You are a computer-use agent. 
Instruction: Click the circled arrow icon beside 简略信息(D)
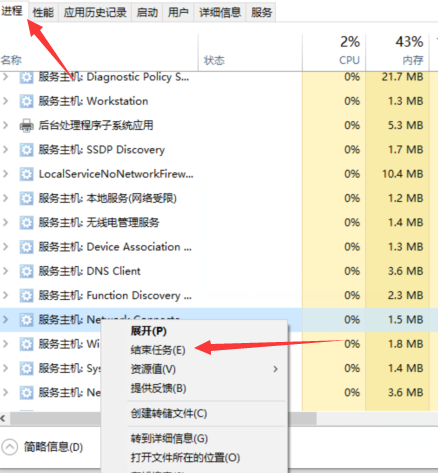click(10, 447)
